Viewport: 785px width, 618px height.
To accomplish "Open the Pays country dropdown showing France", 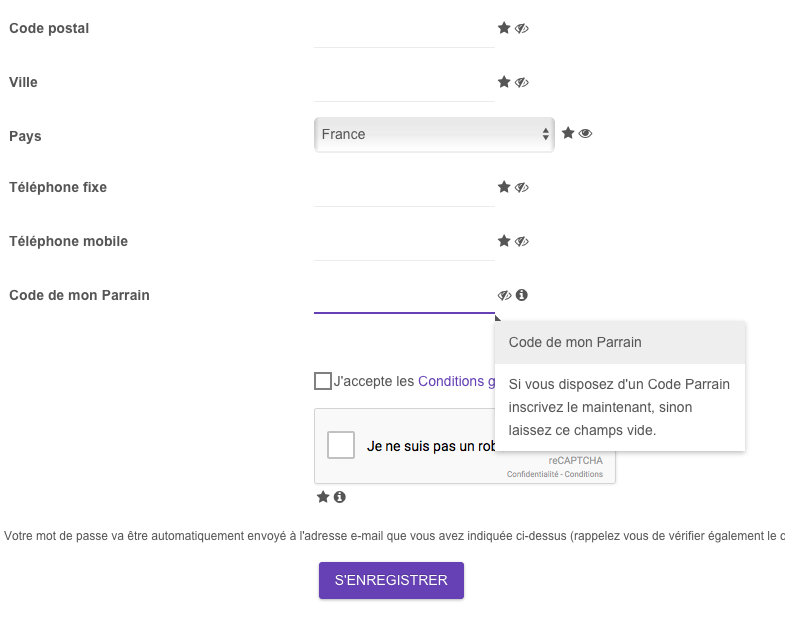I will pos(434,134).
